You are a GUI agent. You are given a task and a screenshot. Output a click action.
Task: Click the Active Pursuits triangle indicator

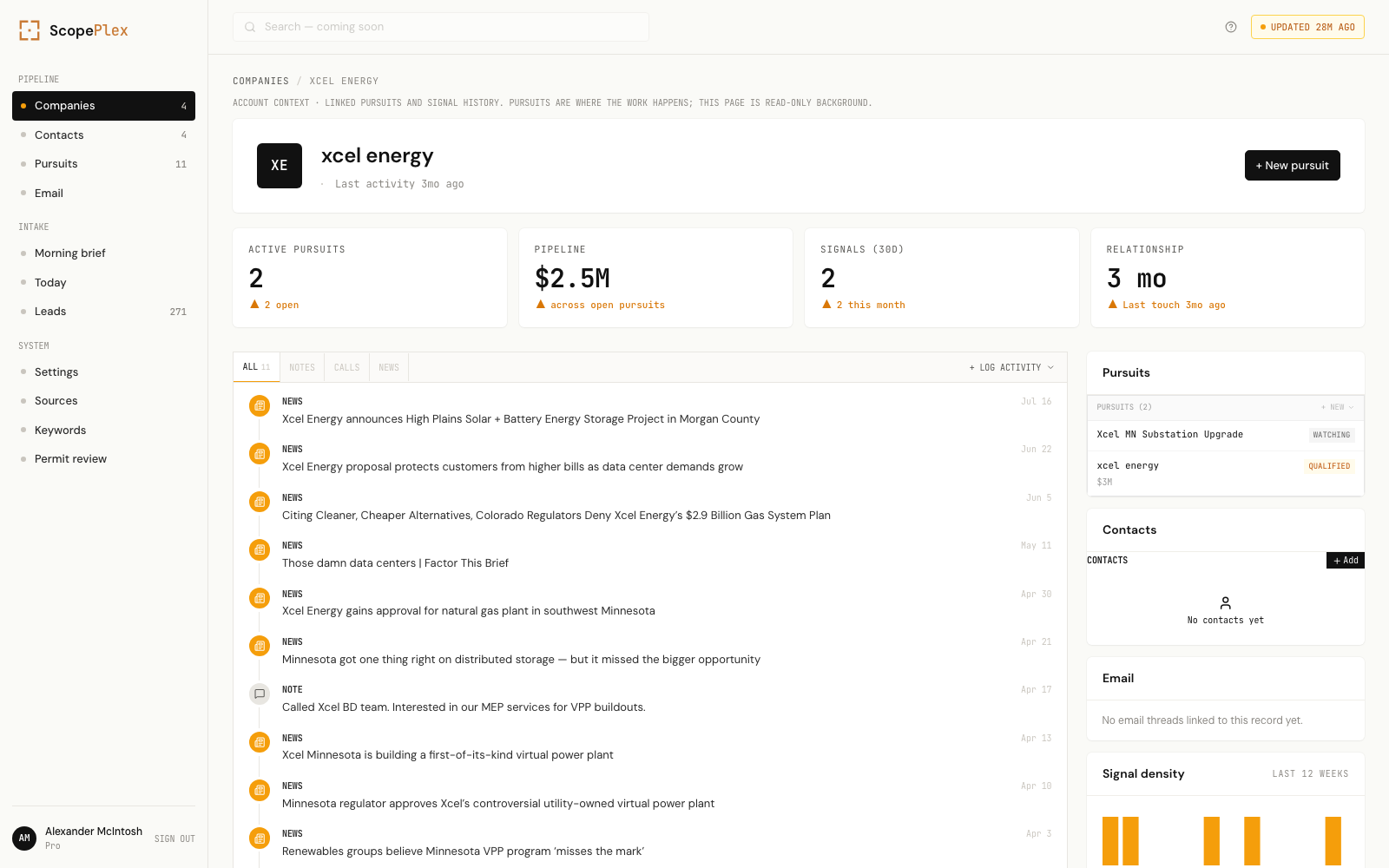coord(254,305)
